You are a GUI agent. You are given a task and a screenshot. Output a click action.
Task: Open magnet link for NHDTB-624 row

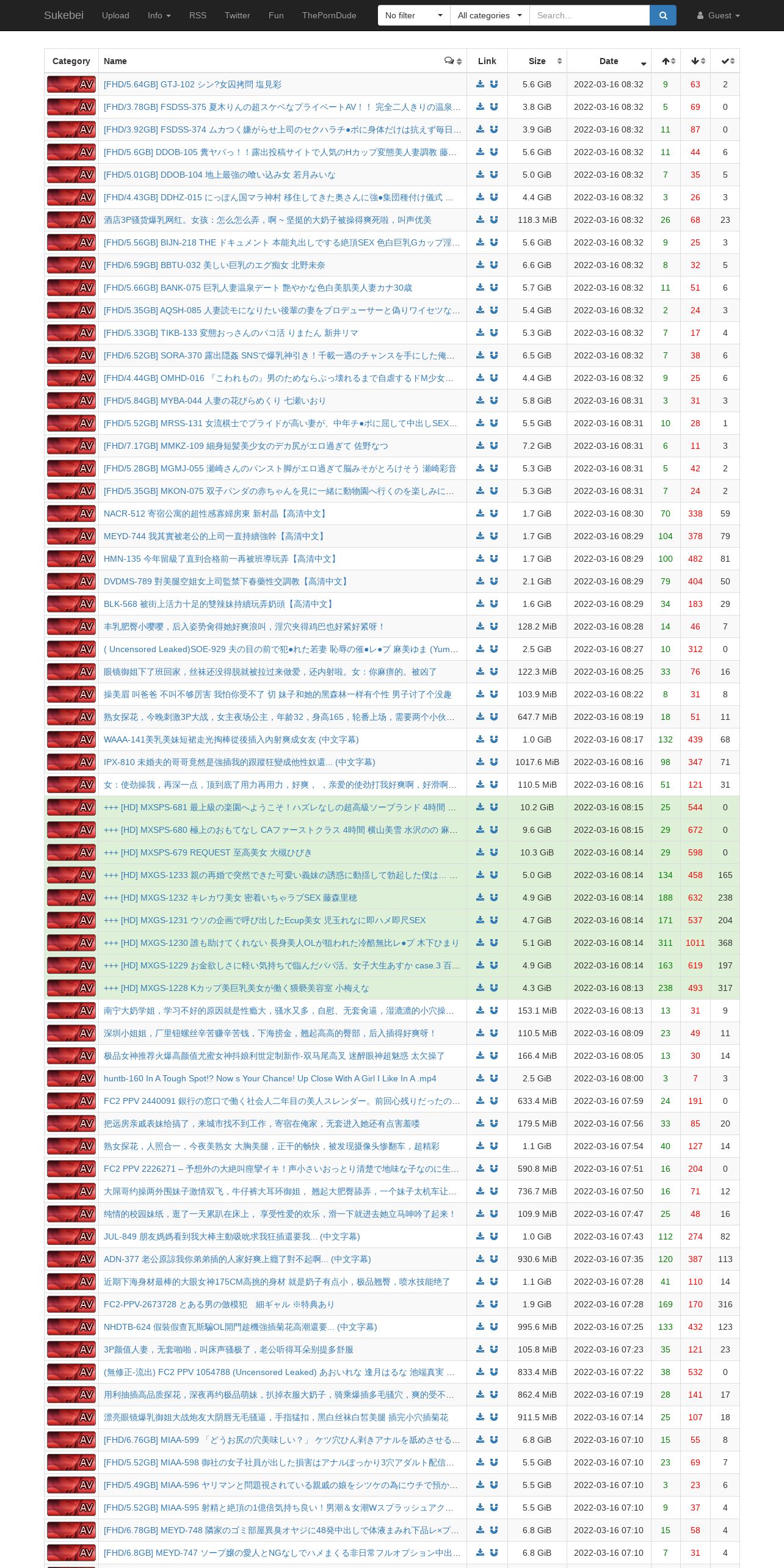(x=494, y=1327)
